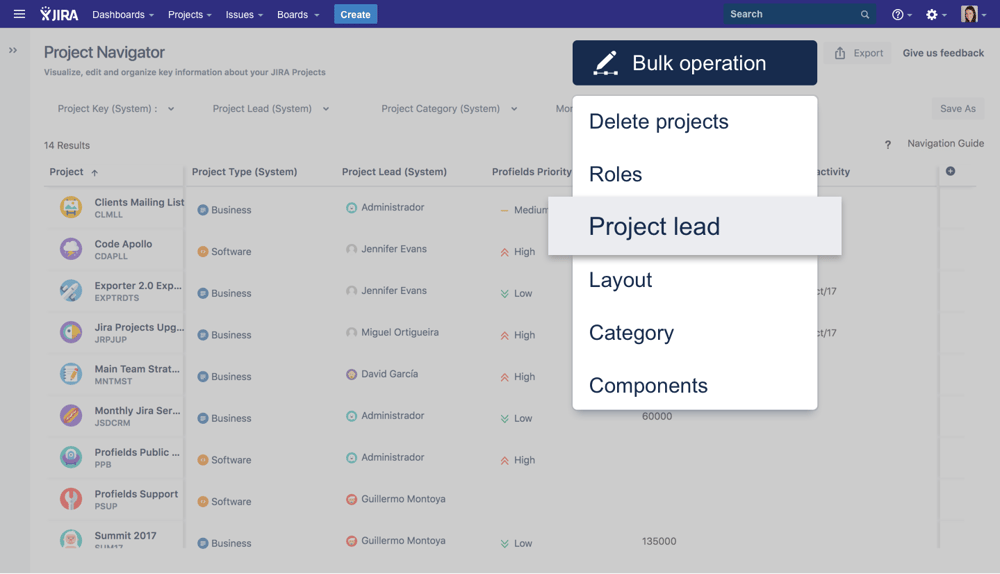The height and width of the screenshot is (574, 1000).
Task: Open the Profields Support project name
Action: (136, 494)
